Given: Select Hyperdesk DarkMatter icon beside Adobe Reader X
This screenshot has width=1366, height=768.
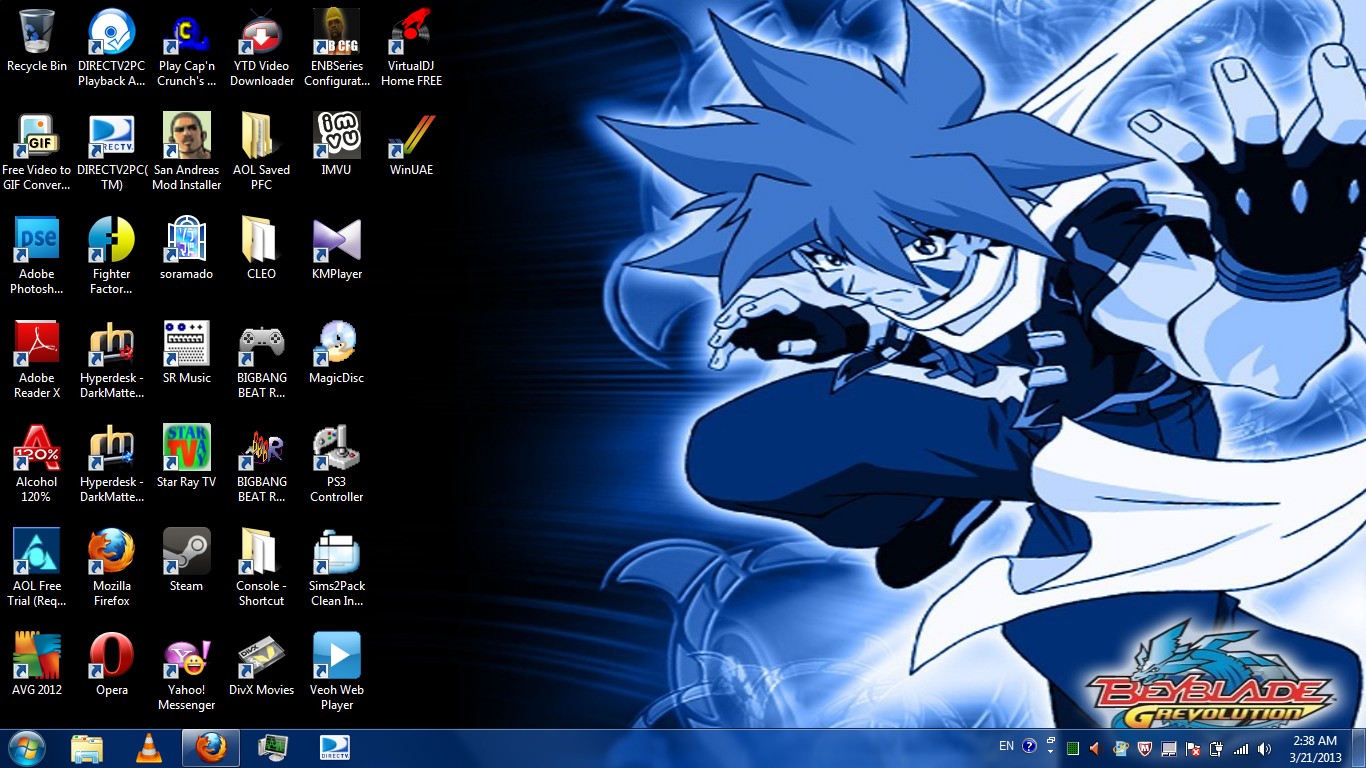Looking at the screenshot, I should (111, 360).
